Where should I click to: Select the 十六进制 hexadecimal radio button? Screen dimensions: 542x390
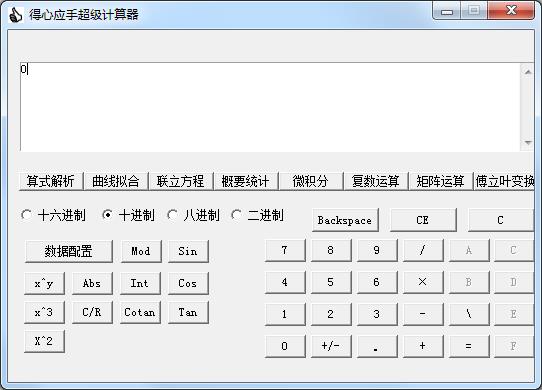[27, 215]
